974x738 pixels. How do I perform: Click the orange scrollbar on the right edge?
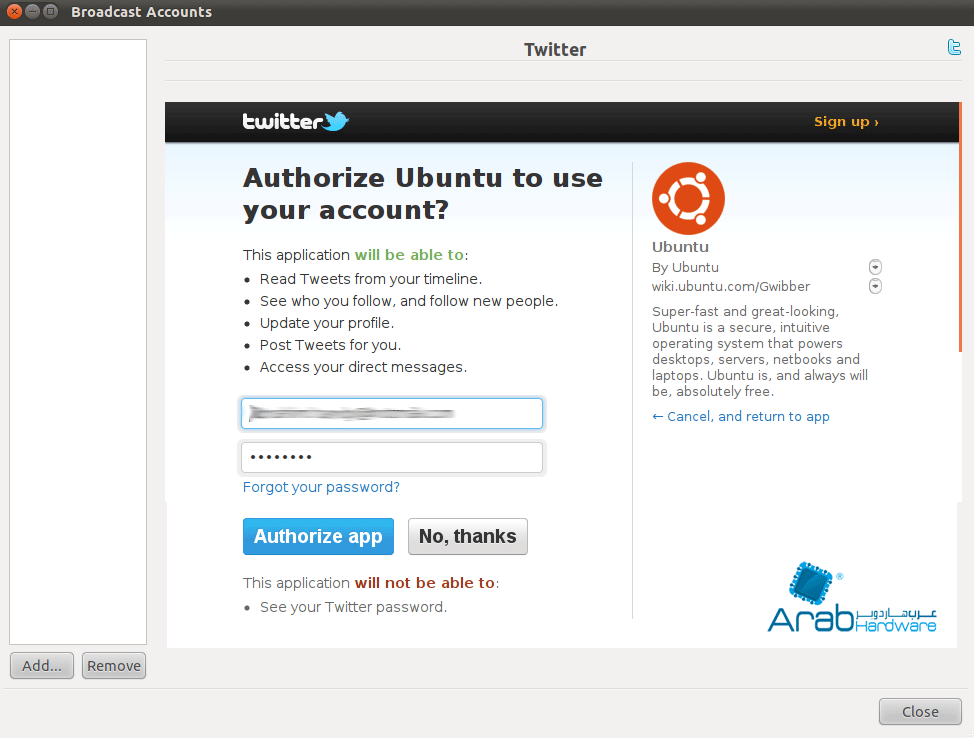[960, 227]
